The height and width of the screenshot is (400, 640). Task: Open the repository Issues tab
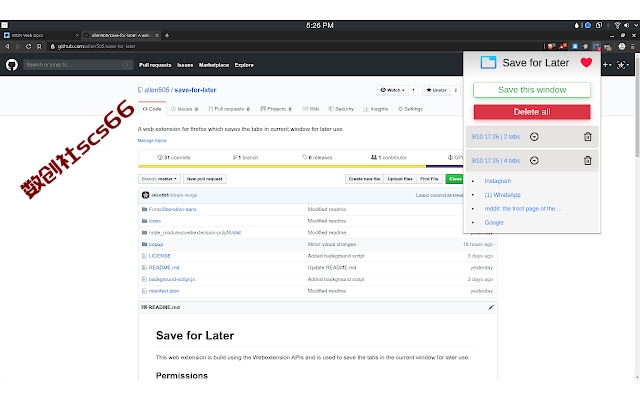184,109
